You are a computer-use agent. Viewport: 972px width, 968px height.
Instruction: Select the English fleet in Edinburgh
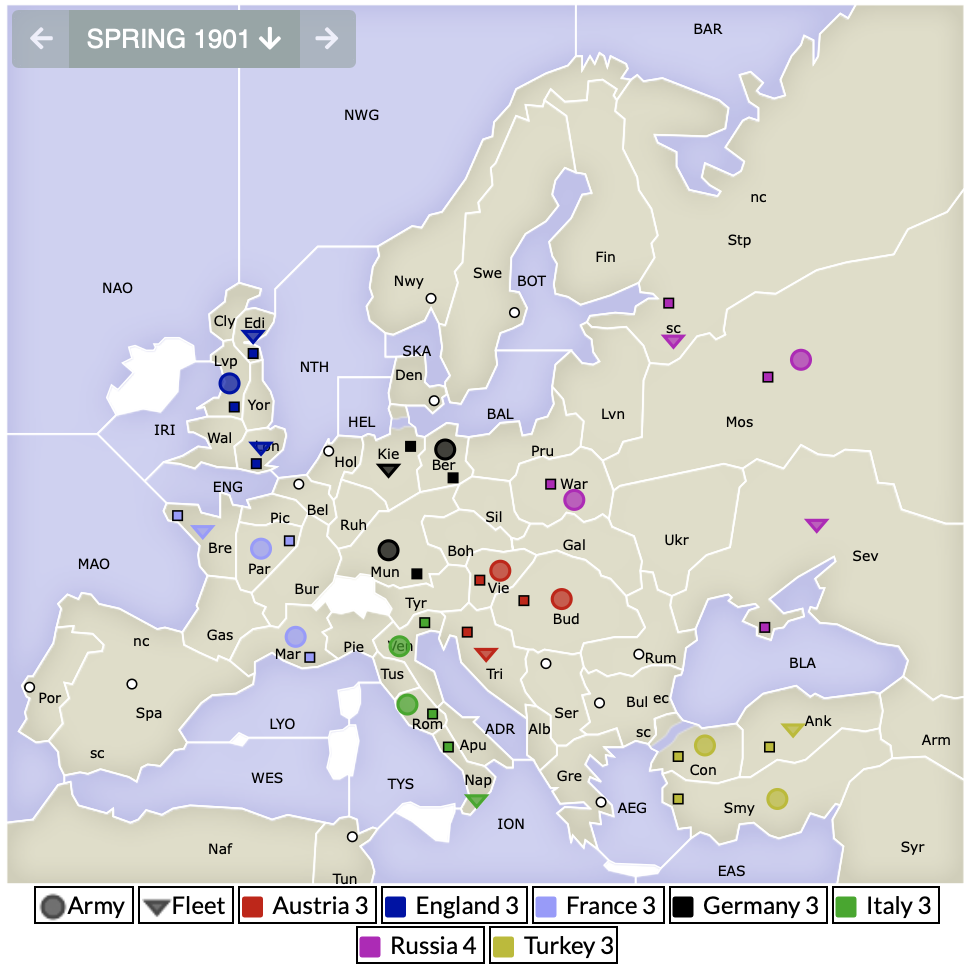point(253,337)
